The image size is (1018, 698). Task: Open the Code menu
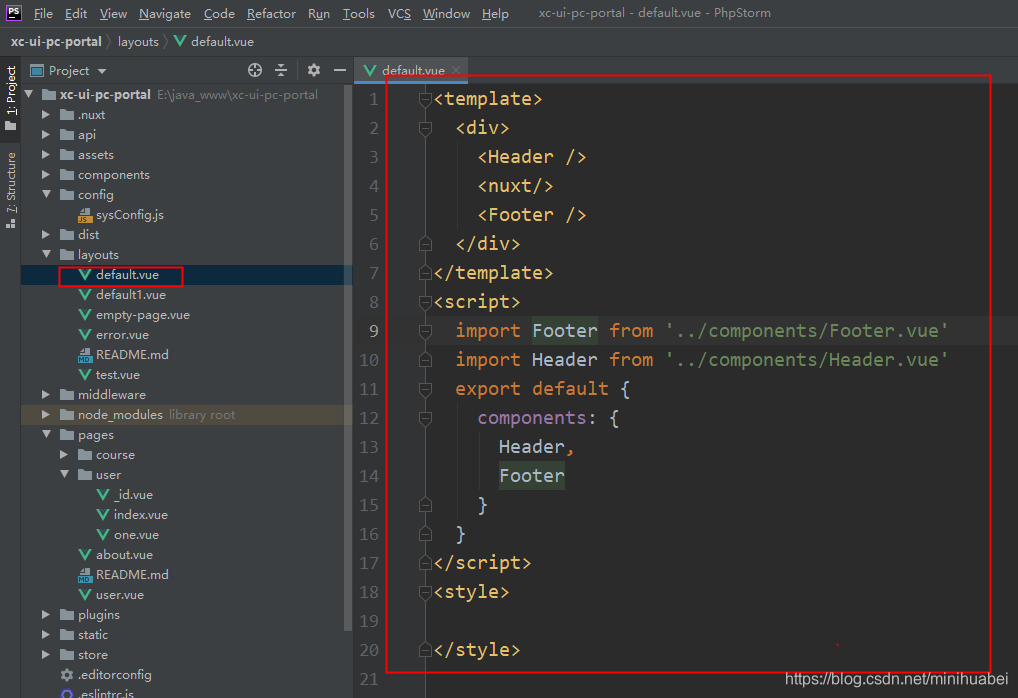click(x=219, y=14)
